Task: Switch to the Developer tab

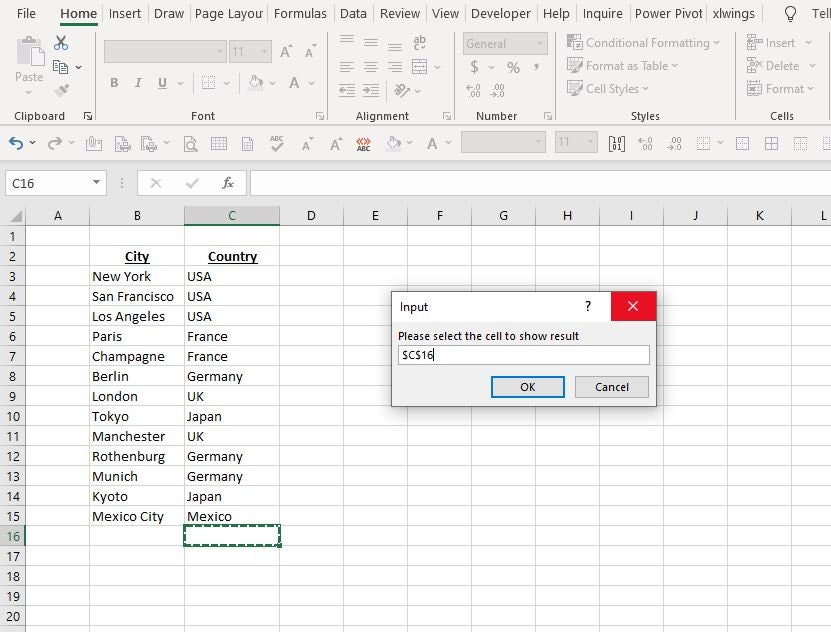Action: [500, 13]
